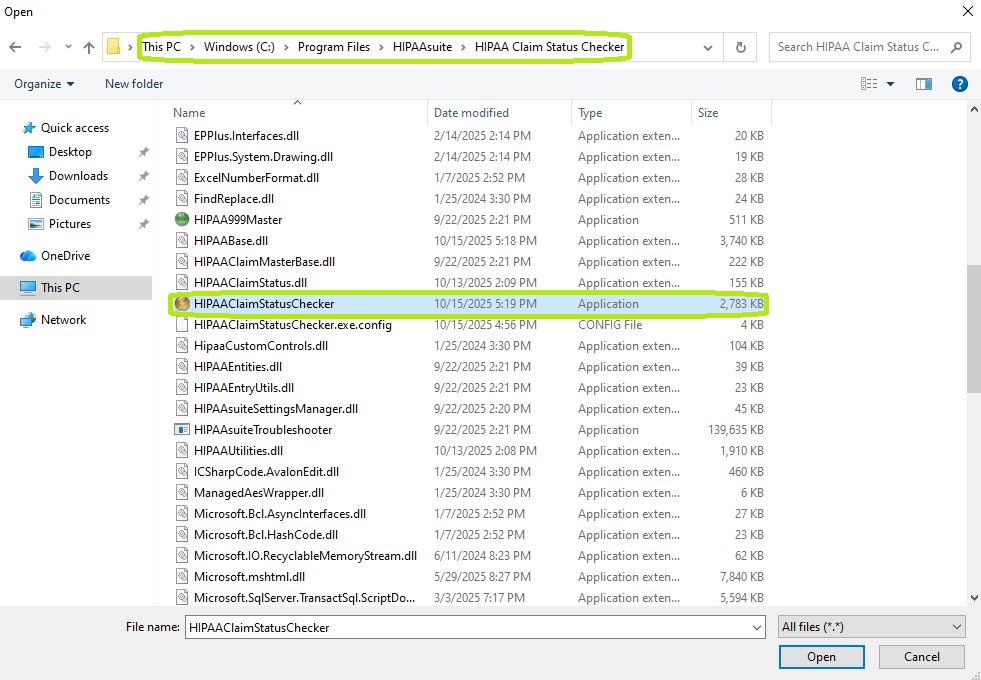Select the ExcelNumberFormat.dll file
Screen dimensions: 981x680
[x=256, y=178]
